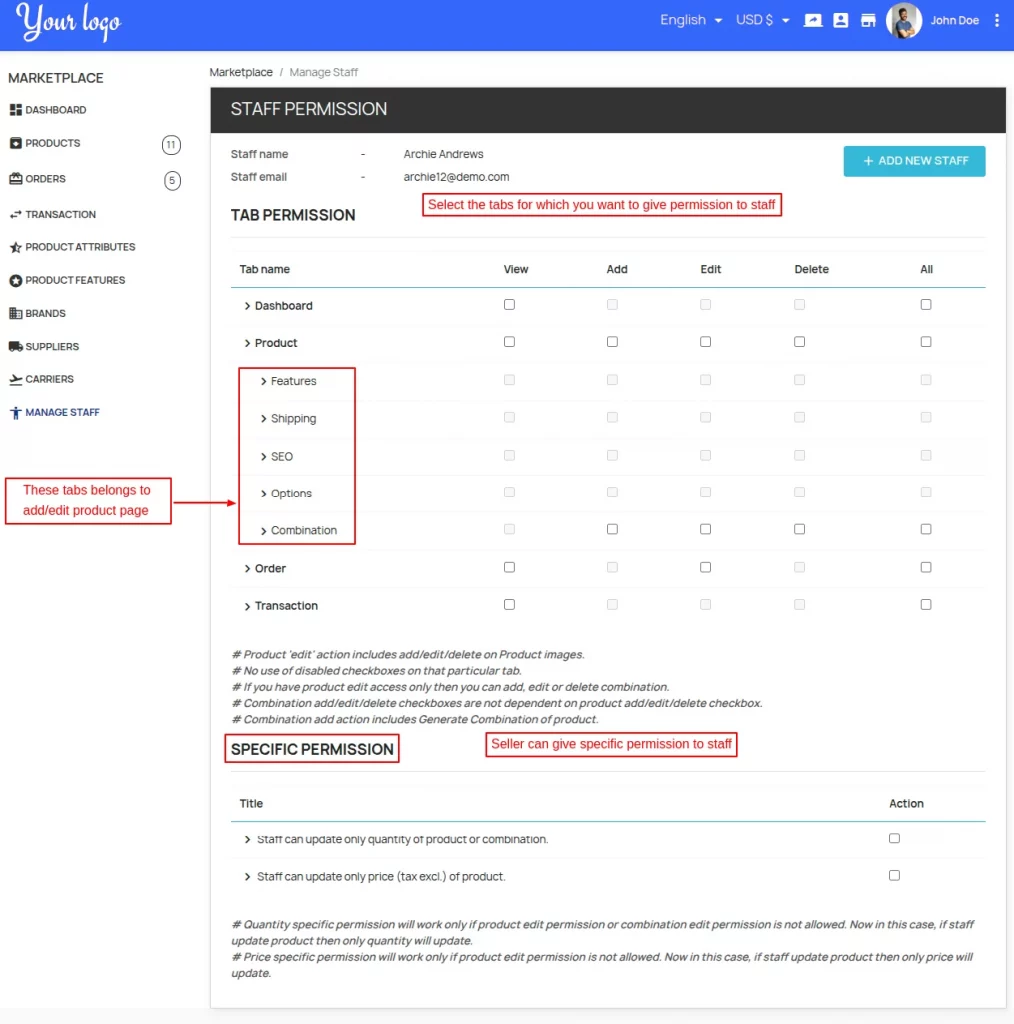
Task: Click the Products box icon in sidebar
Action: tap(16, 143)
